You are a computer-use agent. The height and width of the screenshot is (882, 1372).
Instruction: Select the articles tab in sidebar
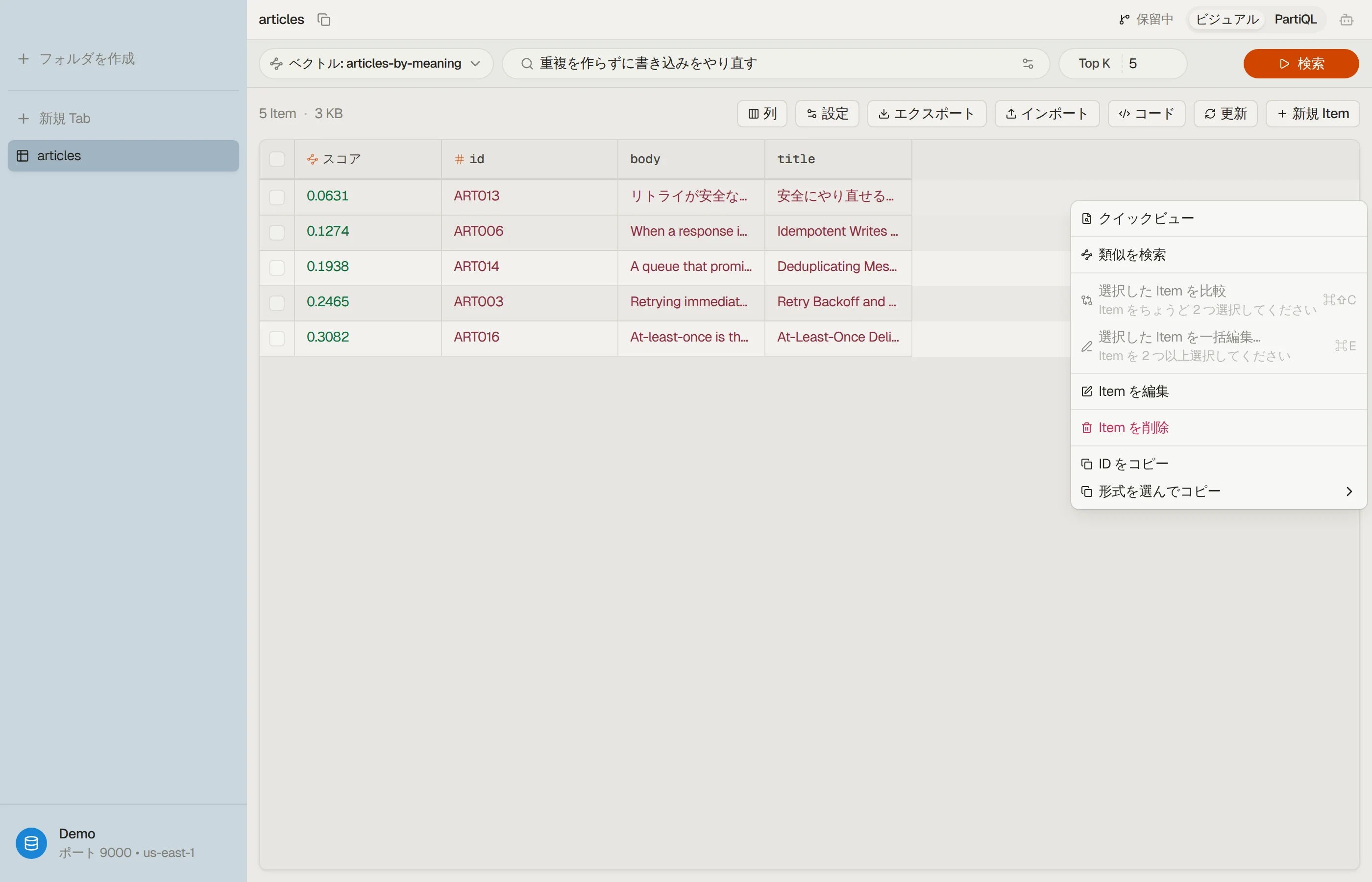(123, 156)
